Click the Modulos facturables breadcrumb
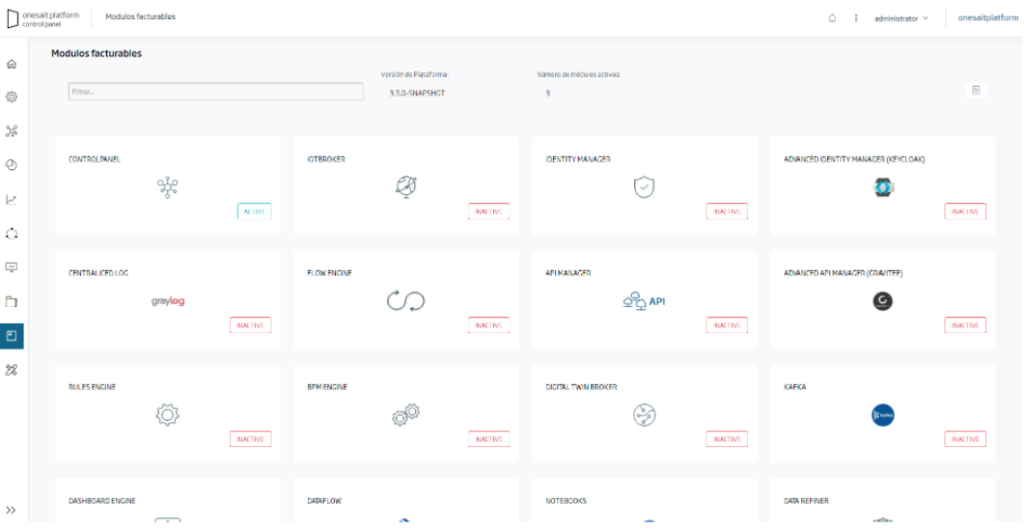This screenshot has width=1024, height=531. [x=140, y=17]
